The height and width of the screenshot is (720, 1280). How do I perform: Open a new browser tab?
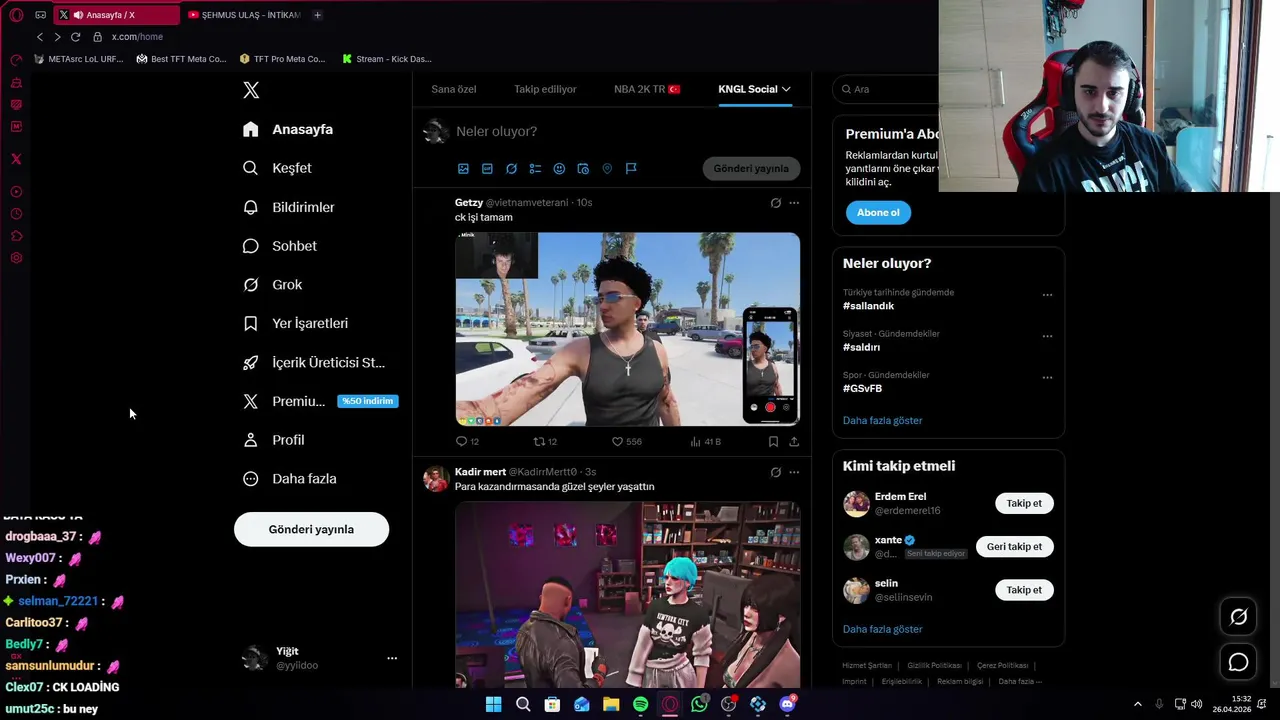click(x=317, y=15)
